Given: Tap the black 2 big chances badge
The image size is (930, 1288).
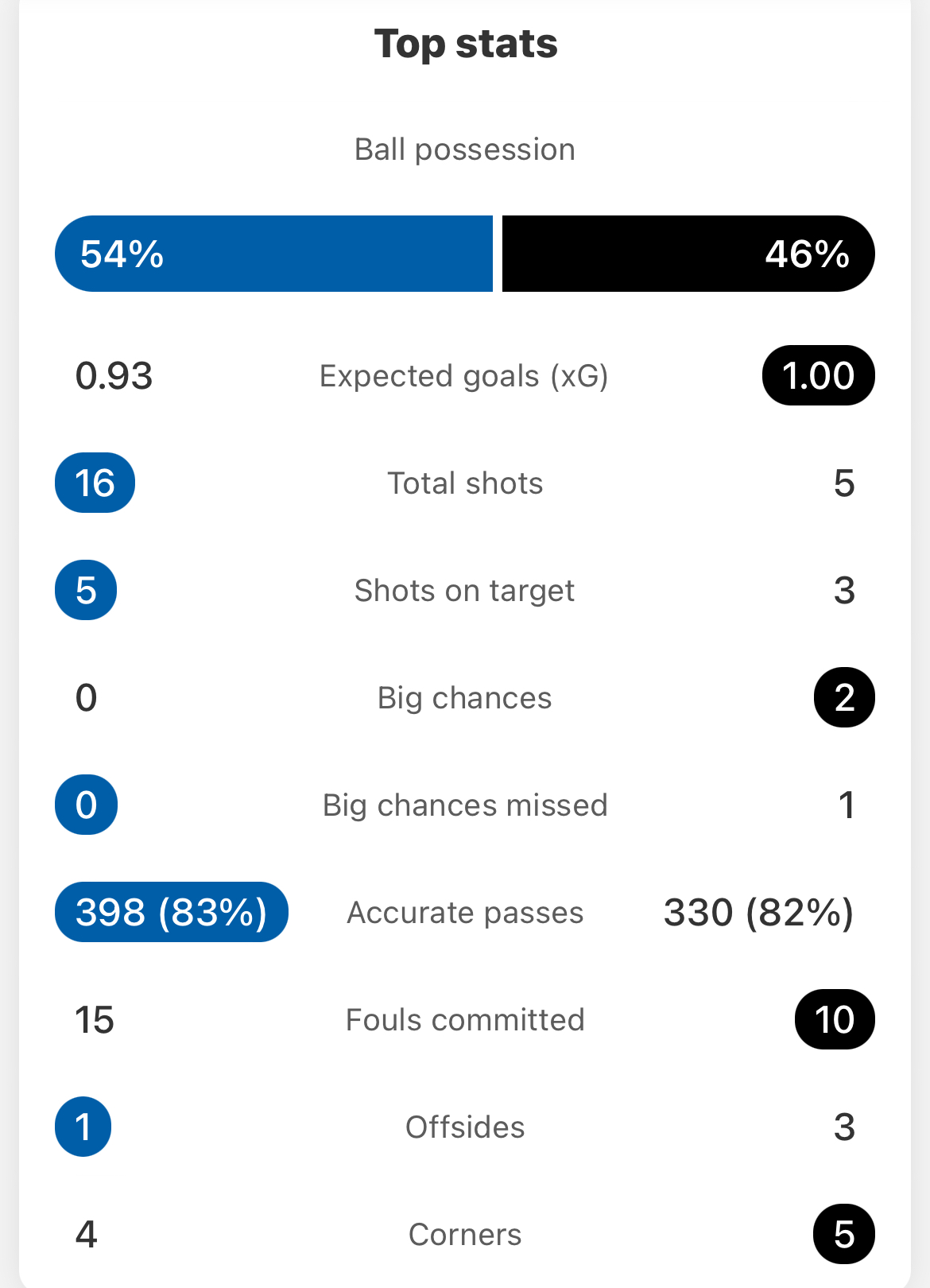Looking at the screenshot, I should [x=844, y=698].
